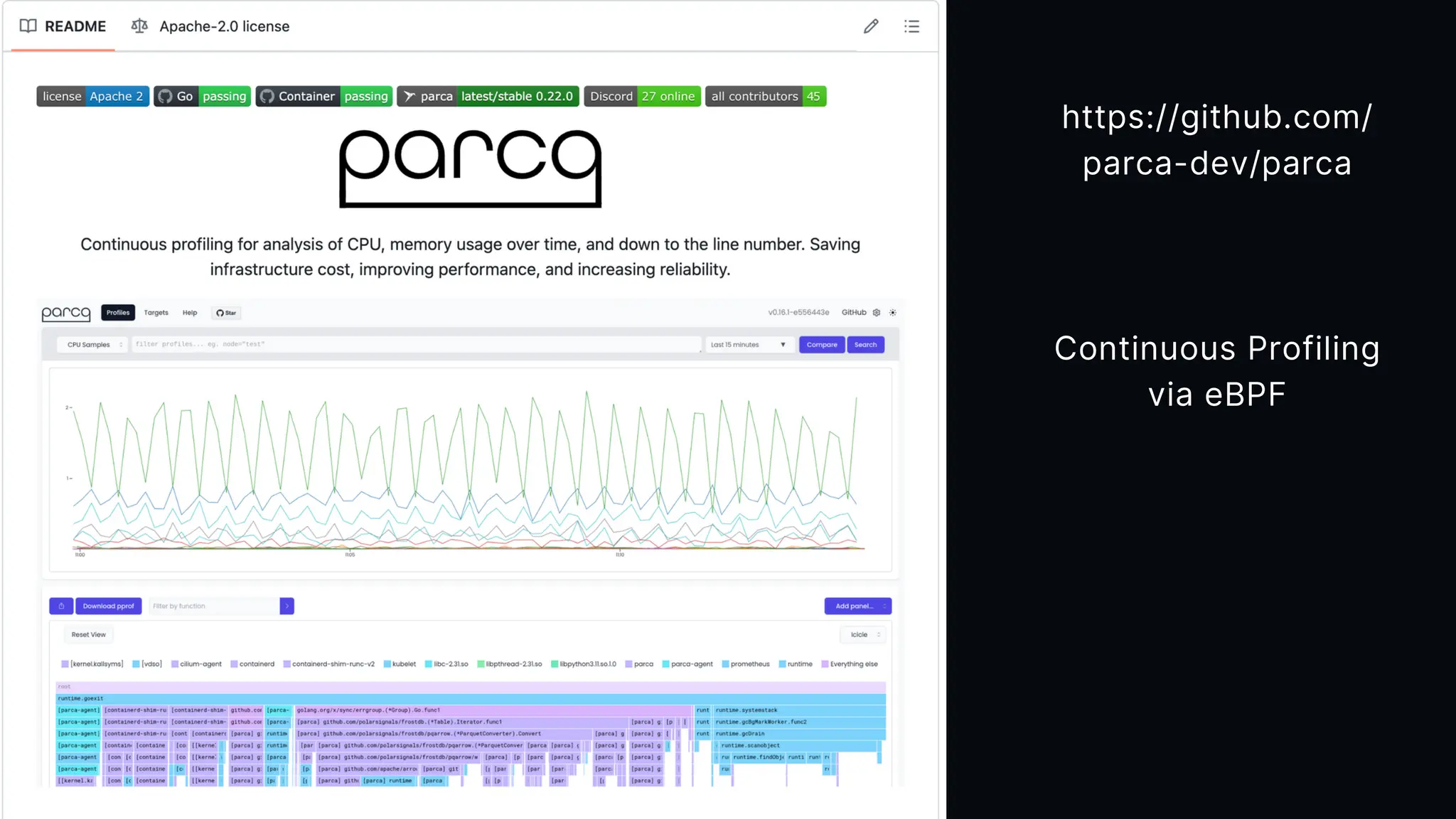
Task: Click the Filter by function input
Action: [214, 606]
